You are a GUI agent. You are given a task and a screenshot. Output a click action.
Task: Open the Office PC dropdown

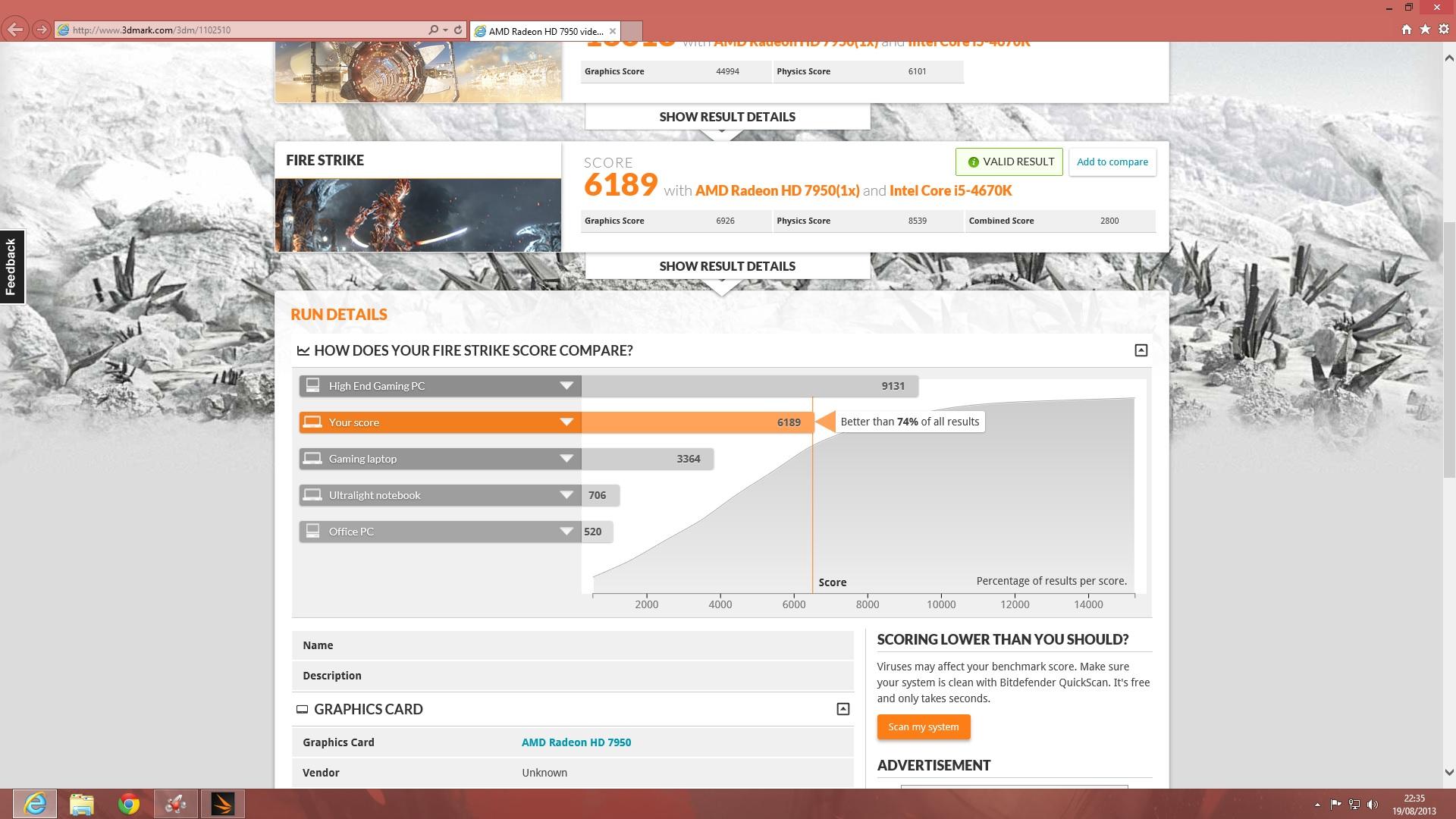point(566,532)
